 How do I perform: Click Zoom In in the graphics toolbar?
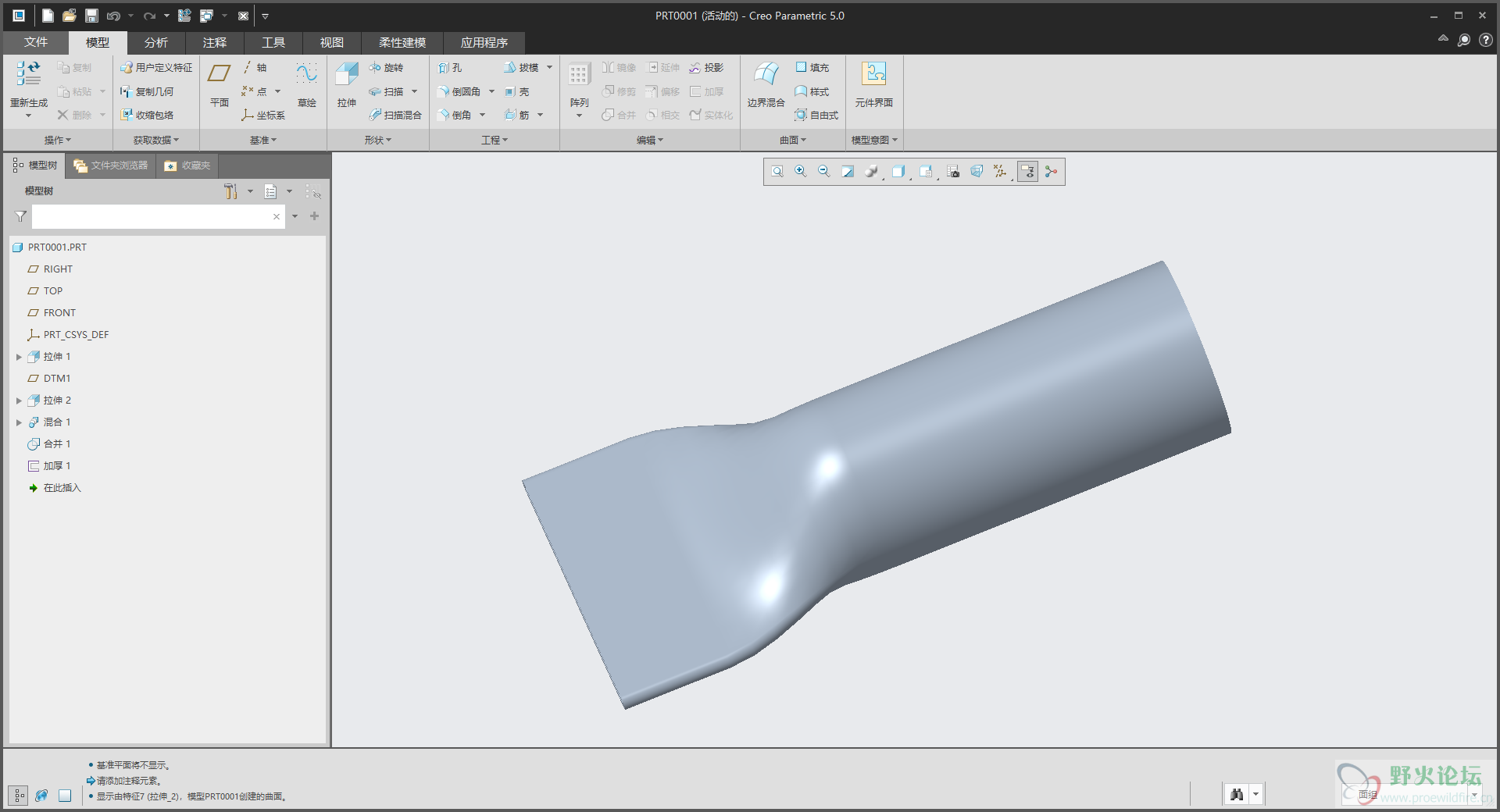click(x=801, y=171)
